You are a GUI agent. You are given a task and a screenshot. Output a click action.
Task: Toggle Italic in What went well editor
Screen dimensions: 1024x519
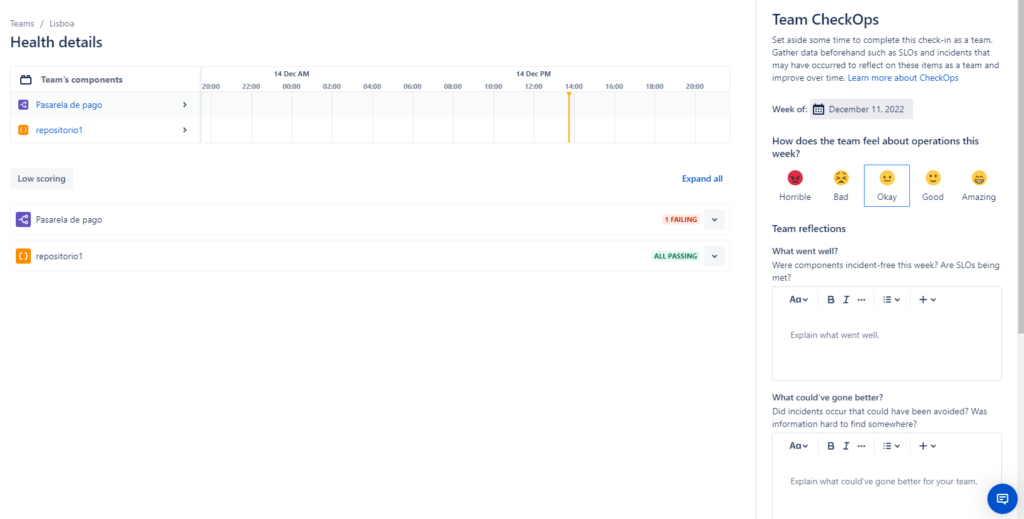point(846,300)
